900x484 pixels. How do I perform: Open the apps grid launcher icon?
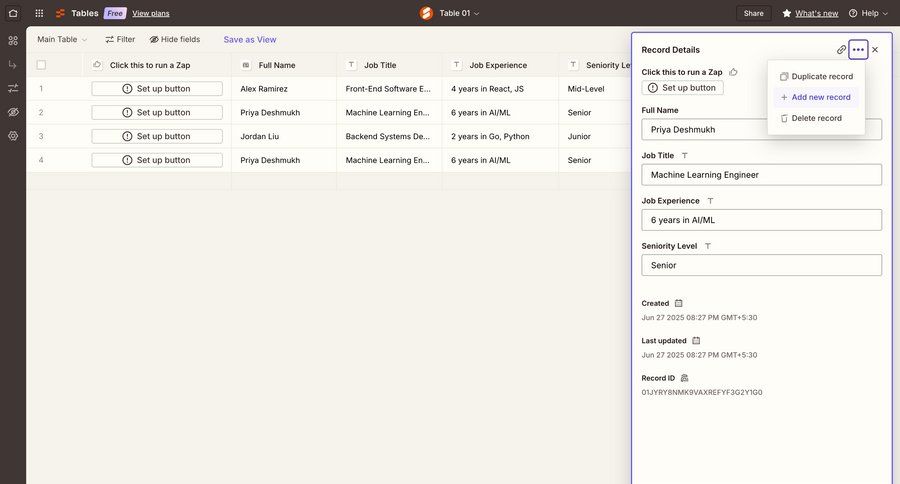click(39, 13)
